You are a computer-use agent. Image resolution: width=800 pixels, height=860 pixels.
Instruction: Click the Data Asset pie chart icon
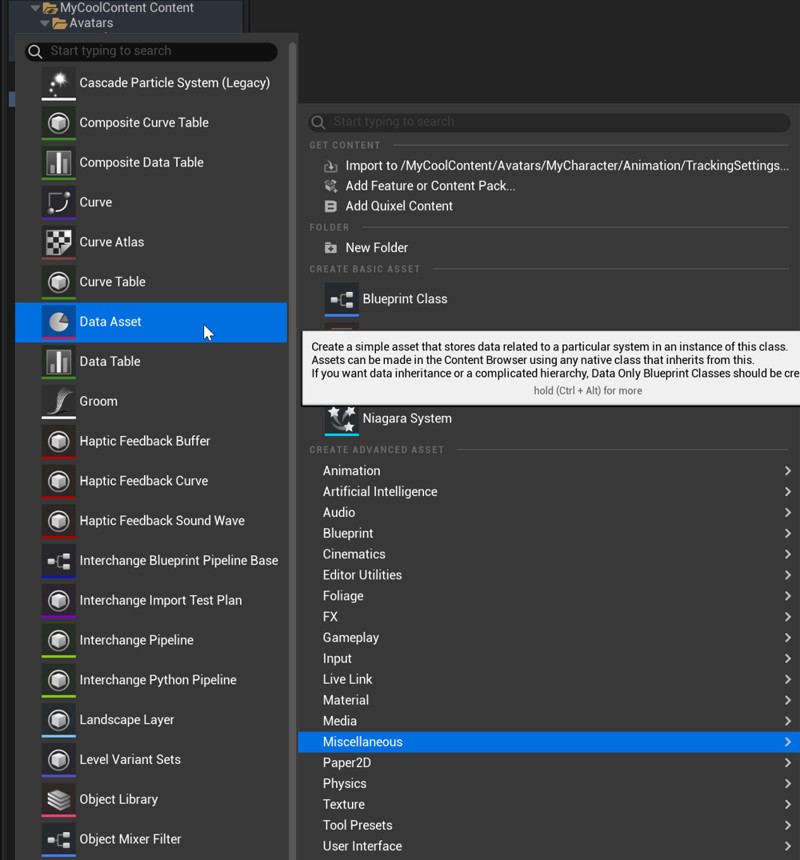coord(59,322)
